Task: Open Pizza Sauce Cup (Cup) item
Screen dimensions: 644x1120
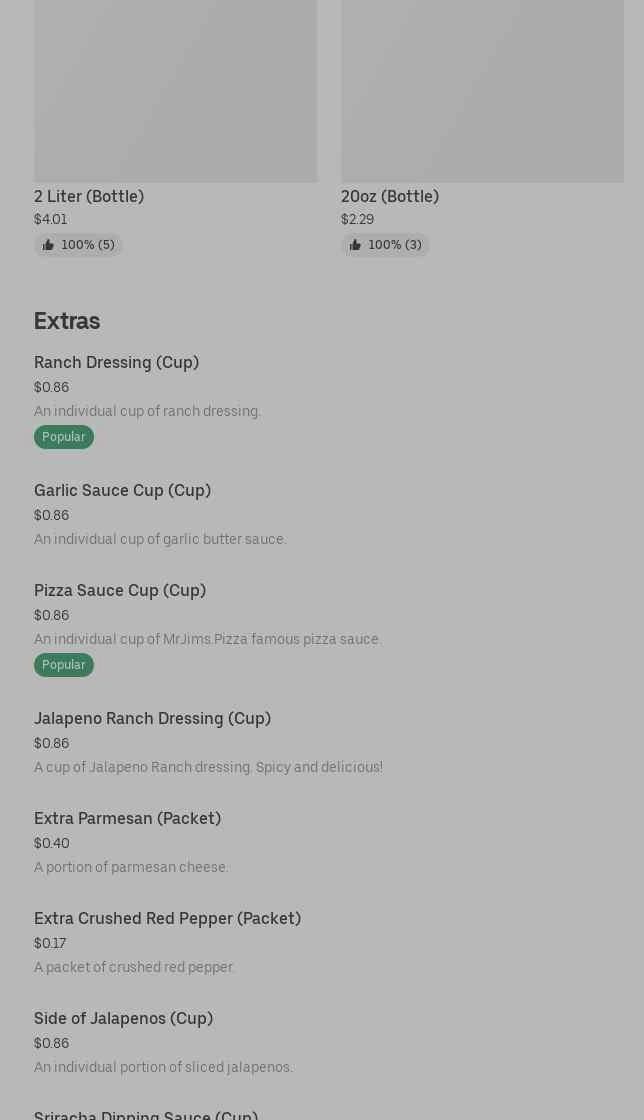Action: coord(120,591)
